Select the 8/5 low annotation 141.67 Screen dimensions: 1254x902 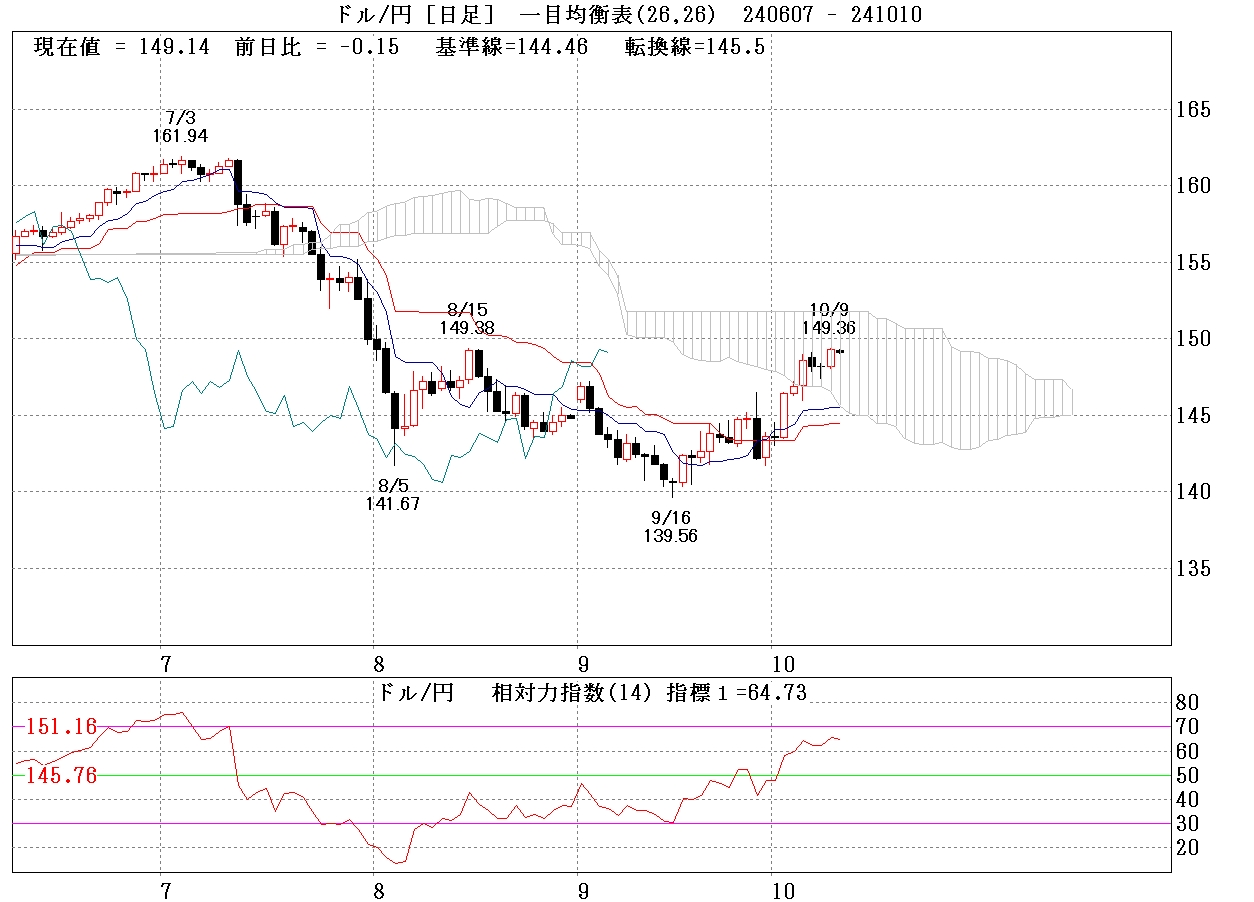393,504
